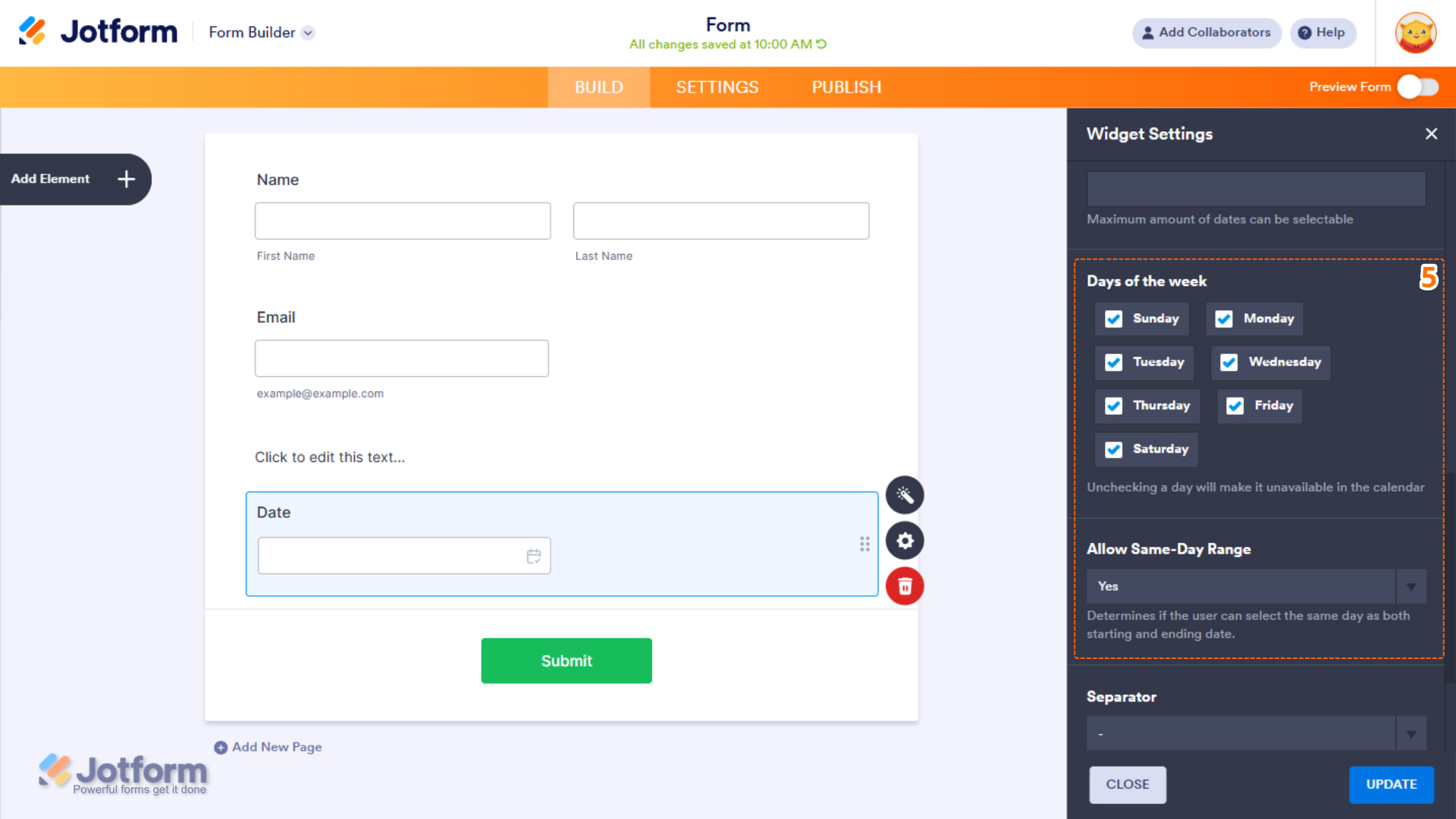Click the Jotform logo at top left
Viewport: 1456px width, 819px height.
coord(97,32)
